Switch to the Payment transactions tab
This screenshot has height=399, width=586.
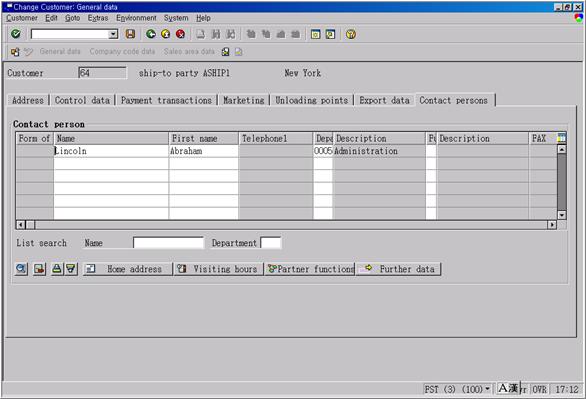pos(166,100)
